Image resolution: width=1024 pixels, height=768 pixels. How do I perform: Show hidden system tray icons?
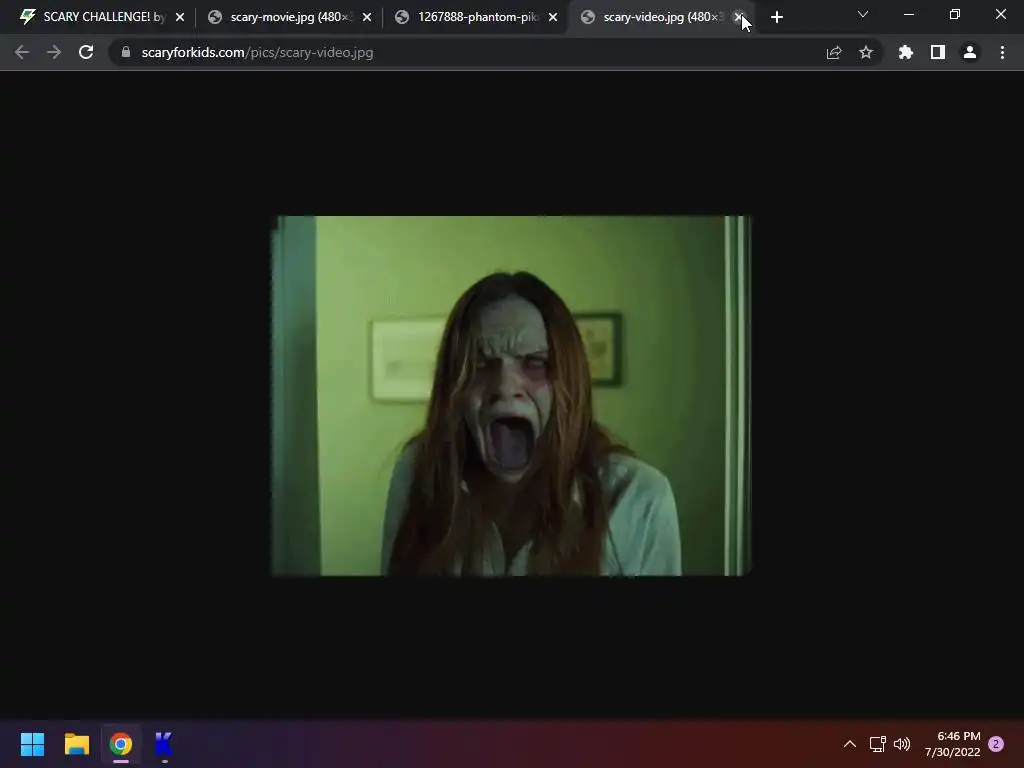(x=850, y=744)
